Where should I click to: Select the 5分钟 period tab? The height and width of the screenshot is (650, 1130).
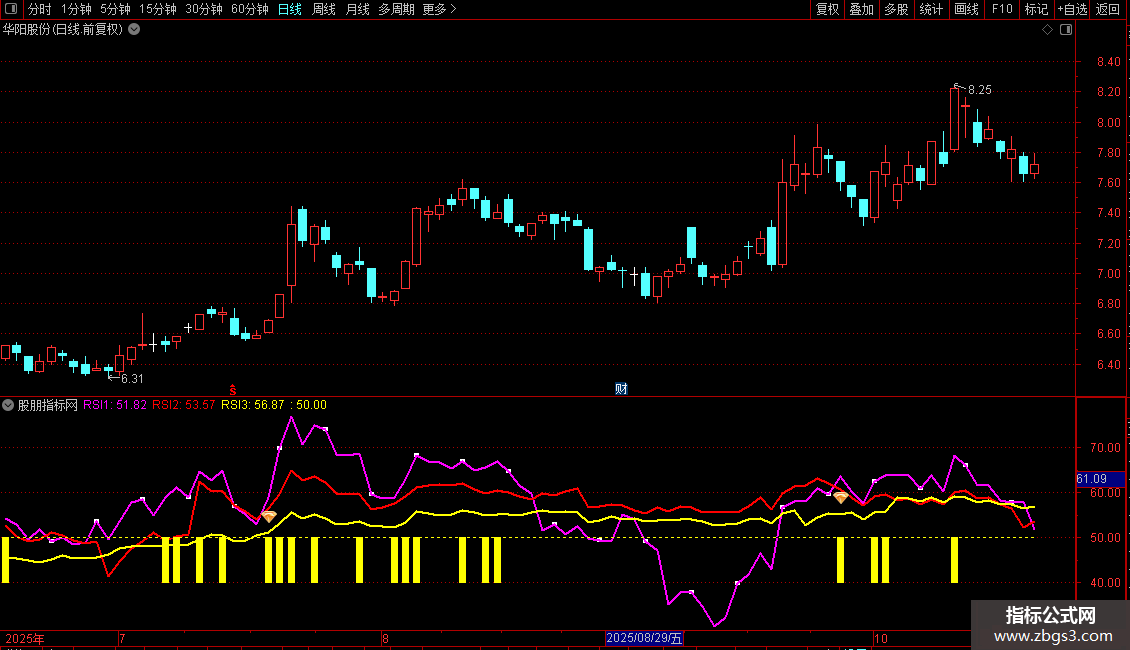(x=115, y=9)
